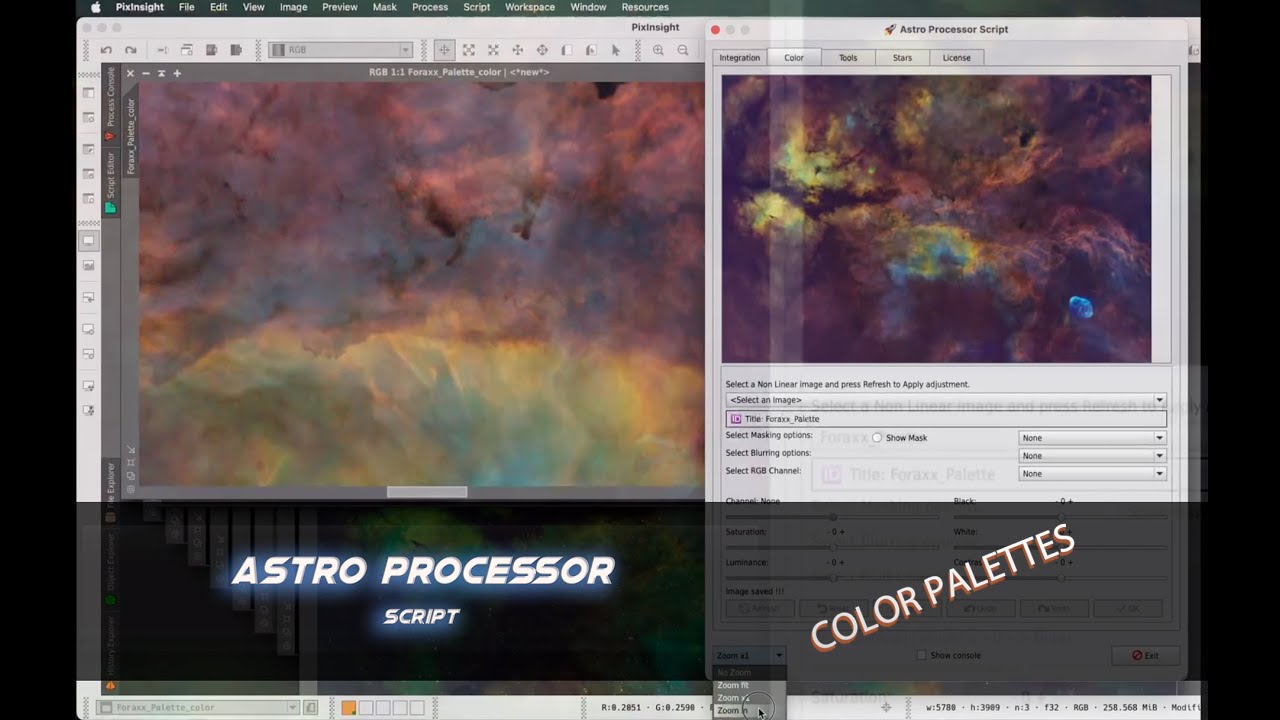Open the Script menu

[477, 7]
